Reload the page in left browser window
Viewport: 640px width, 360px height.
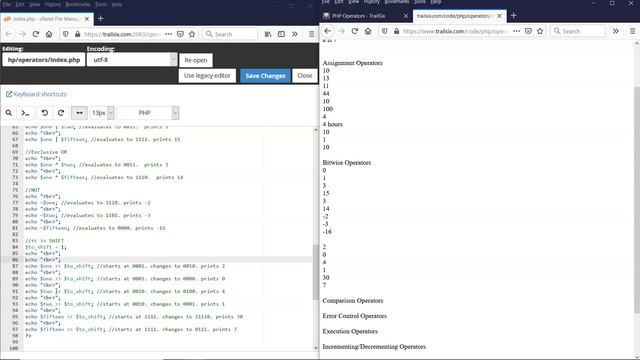coord(36,34)
